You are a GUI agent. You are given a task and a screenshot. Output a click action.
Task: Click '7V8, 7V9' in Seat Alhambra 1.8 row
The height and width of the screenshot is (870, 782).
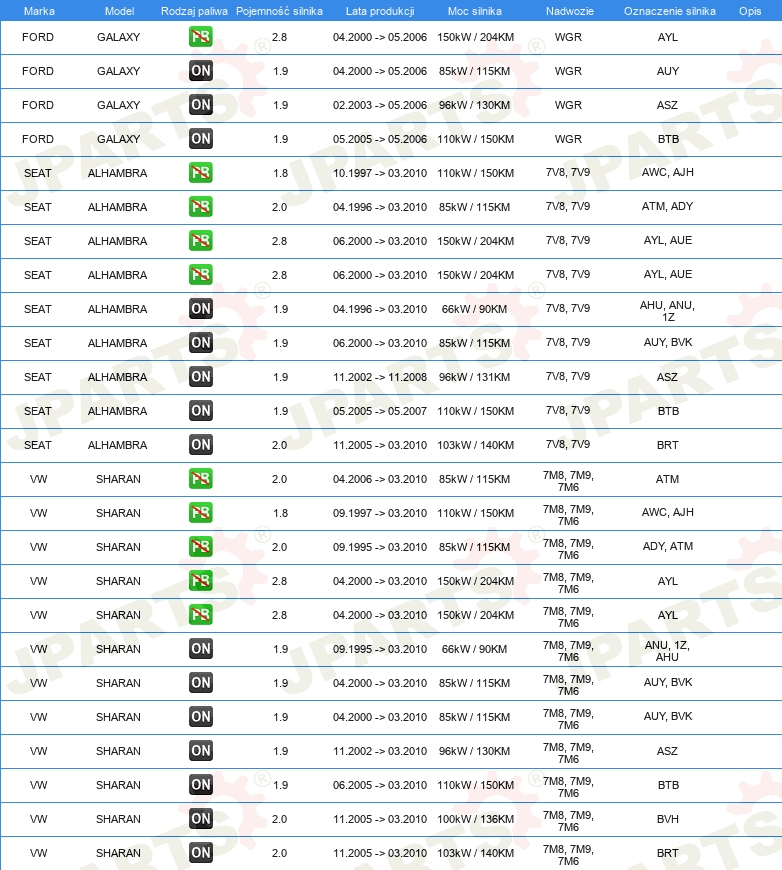(x=568, y=172)
